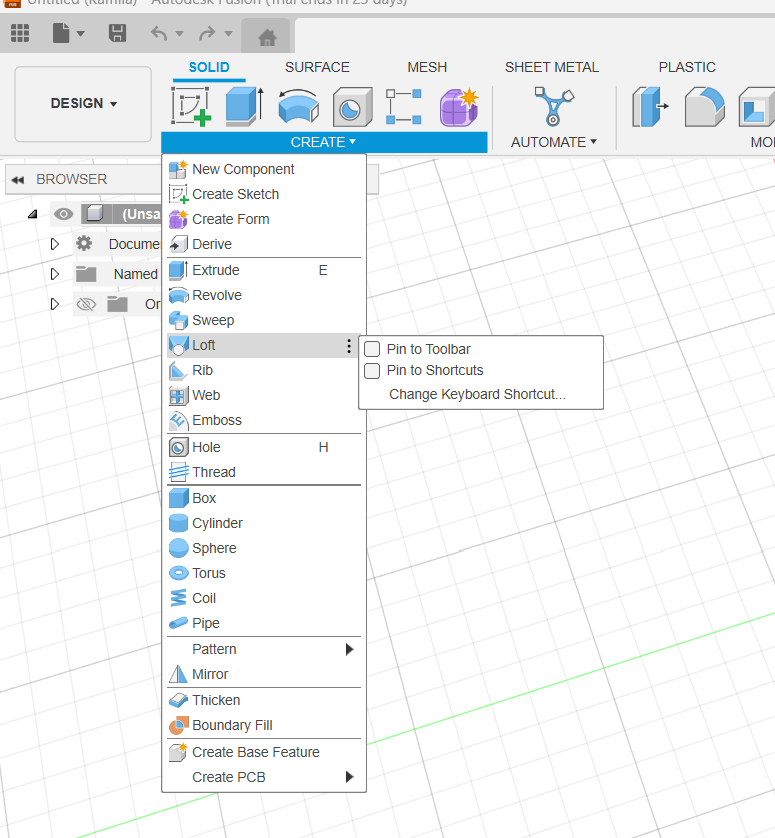
Task: Click Press Pull toolbar icon
Action: pos(649,107)
